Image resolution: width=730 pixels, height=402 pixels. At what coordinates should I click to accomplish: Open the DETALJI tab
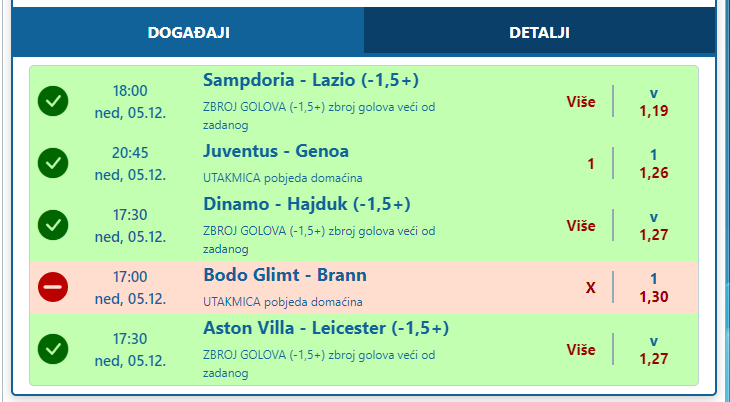coord(539,32)
